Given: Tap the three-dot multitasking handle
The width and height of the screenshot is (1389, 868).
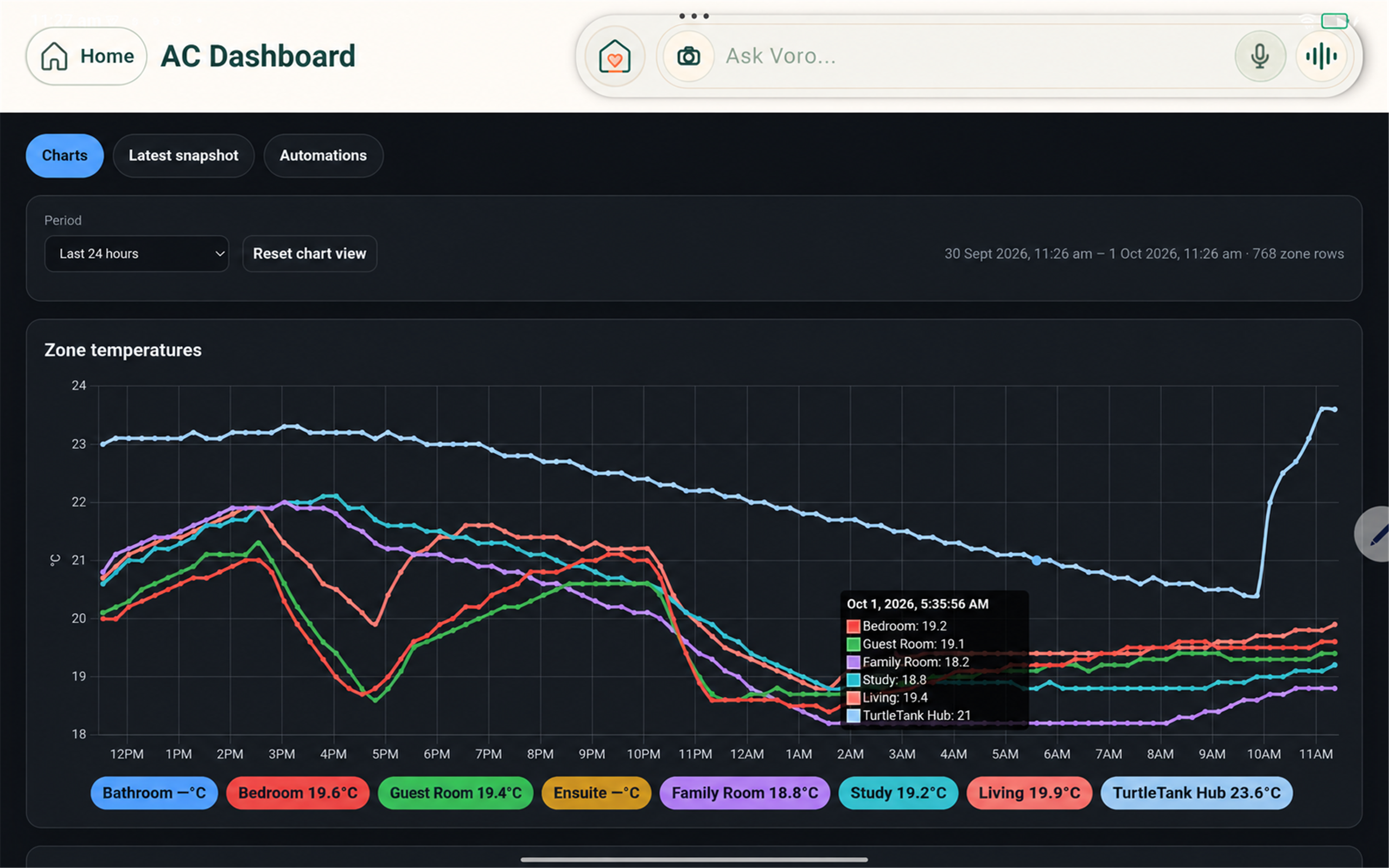Looking at the screenshot, I should coord(694,16).
